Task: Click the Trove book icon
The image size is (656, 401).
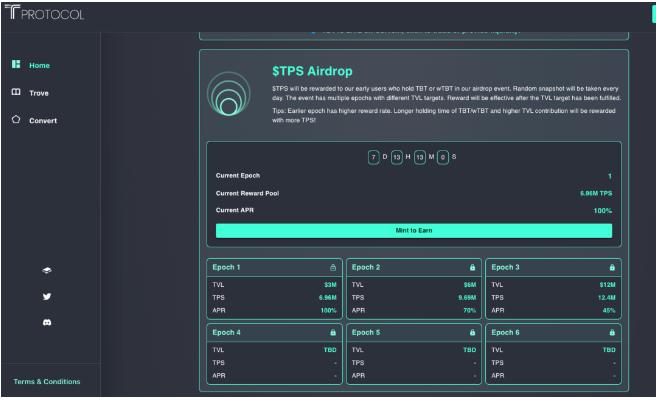Action: click(16, 92)
